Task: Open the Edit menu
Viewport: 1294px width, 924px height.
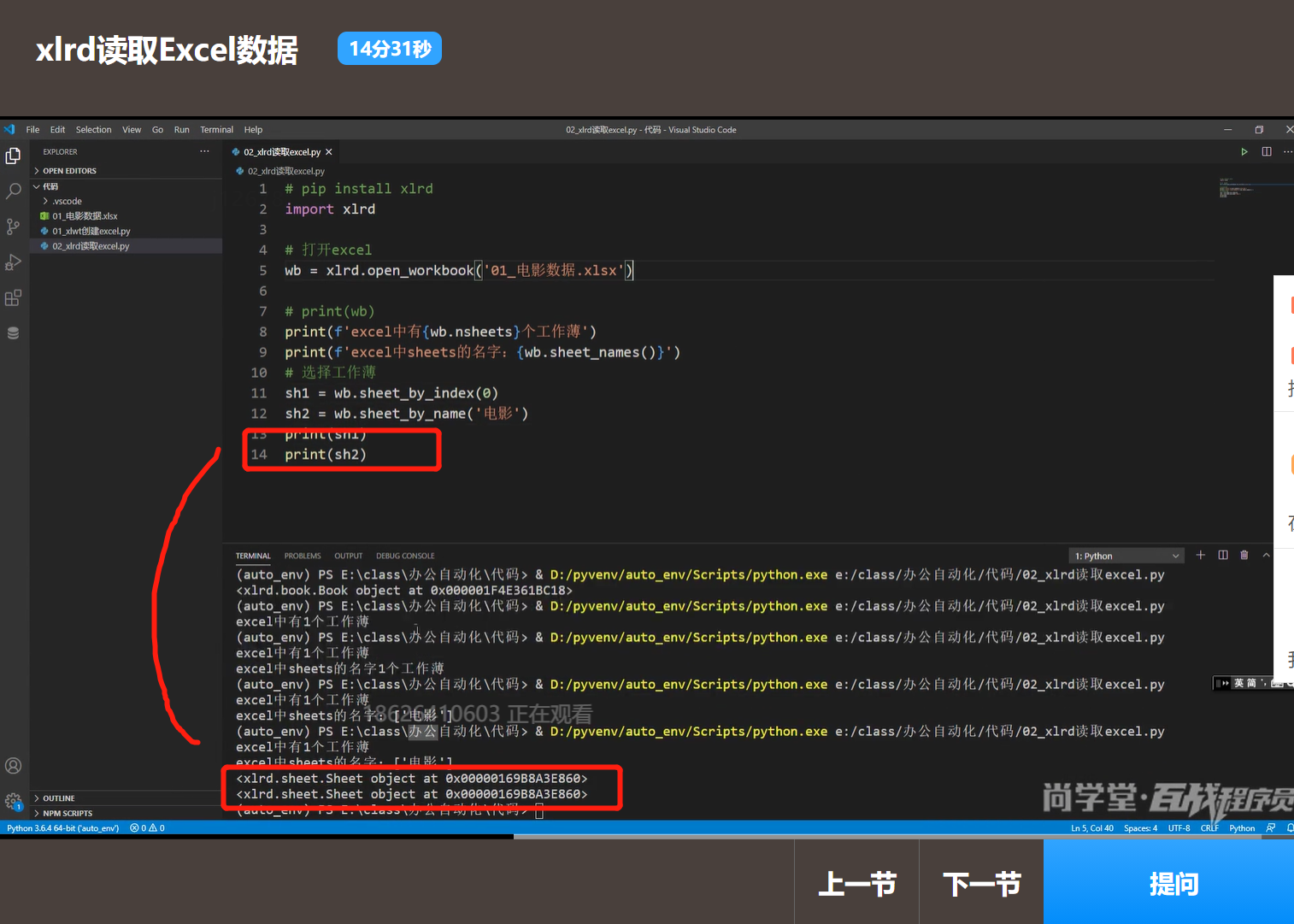Action: pyautogui.click(x=57, y=130)
